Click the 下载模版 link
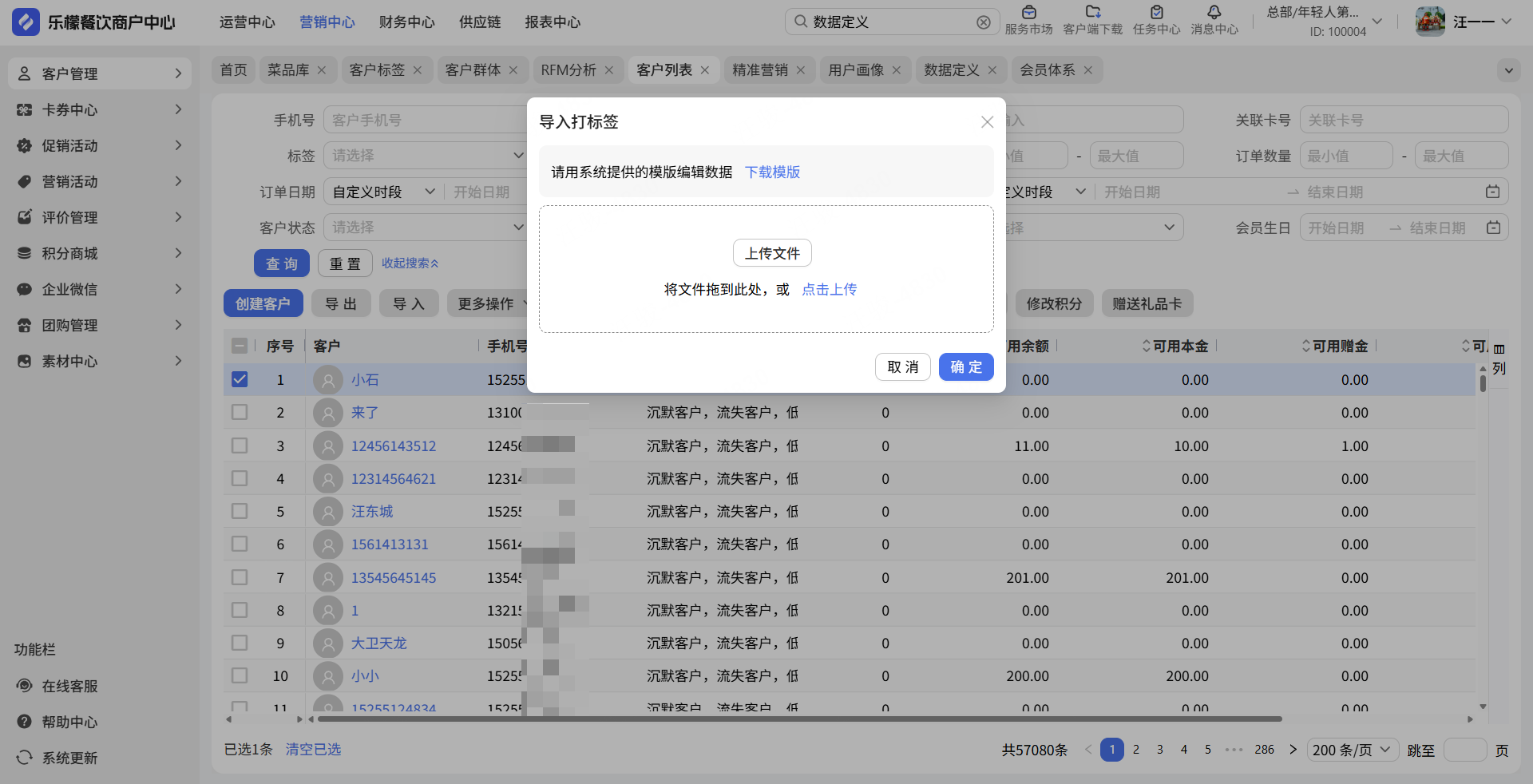Viewport: 1533px width, 784px height. (x=772, y=172)
